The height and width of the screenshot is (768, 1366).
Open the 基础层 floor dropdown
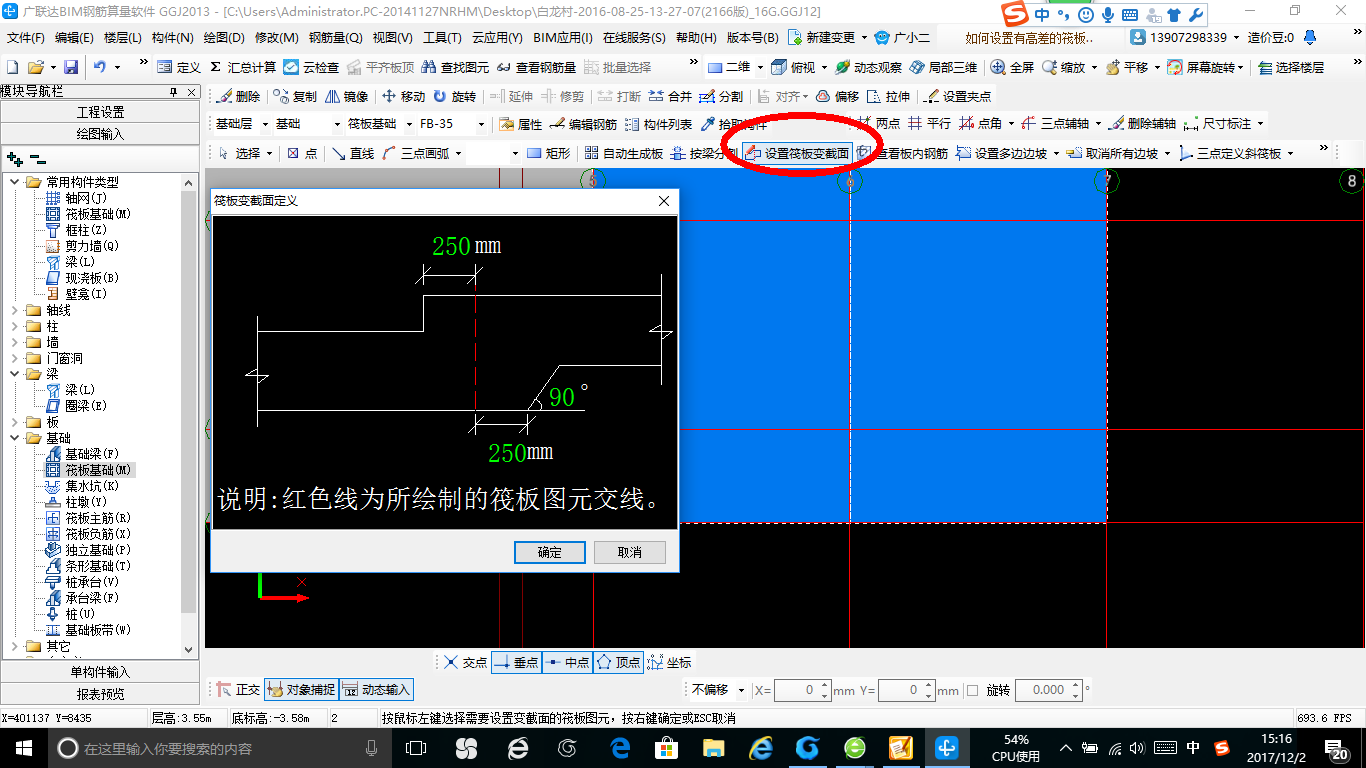click(x=265, y=124)
